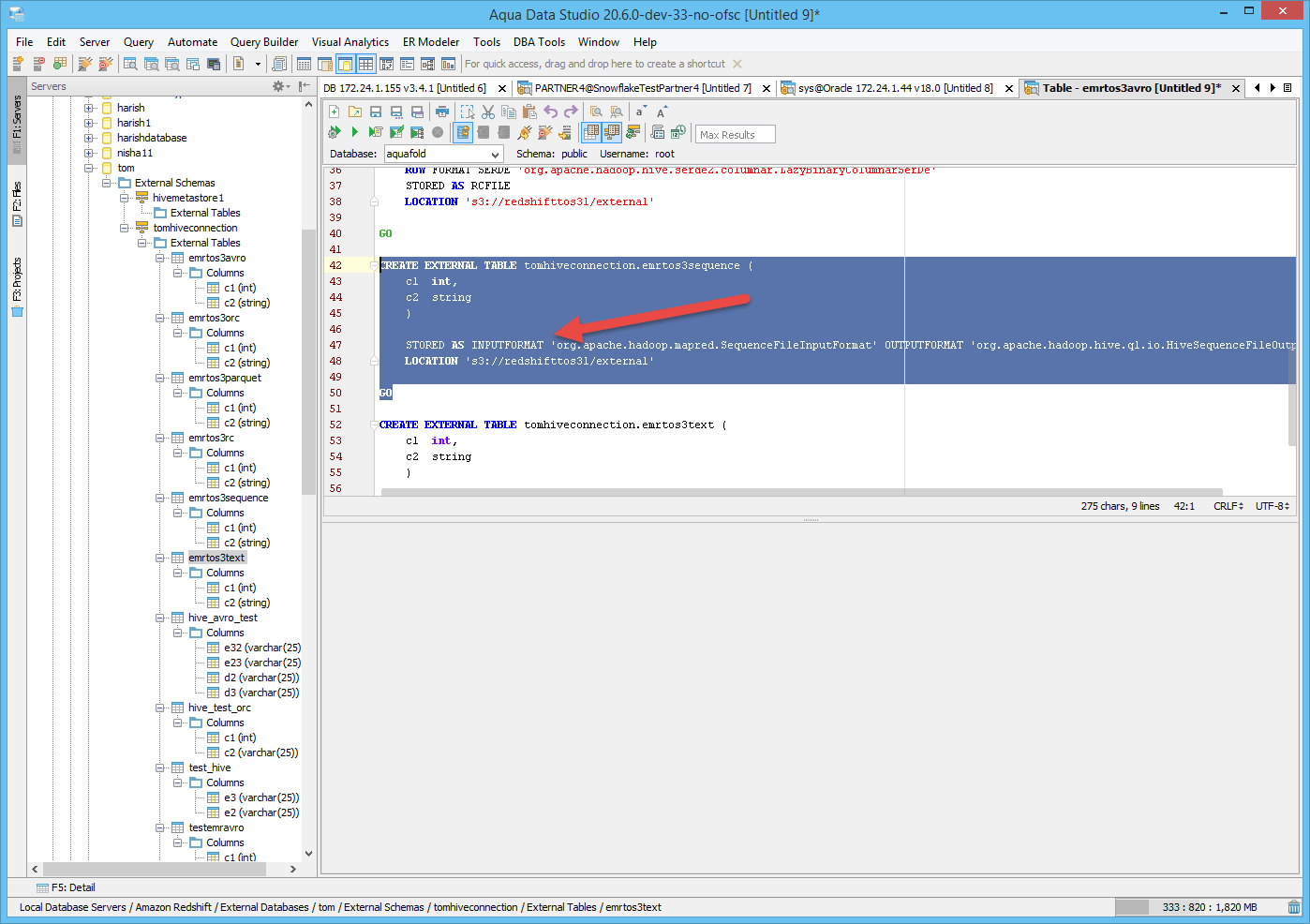The height and width of the screenshot is (924, 1310).
Task: Click the Cut scissors icon
Action: pos(488,112)
